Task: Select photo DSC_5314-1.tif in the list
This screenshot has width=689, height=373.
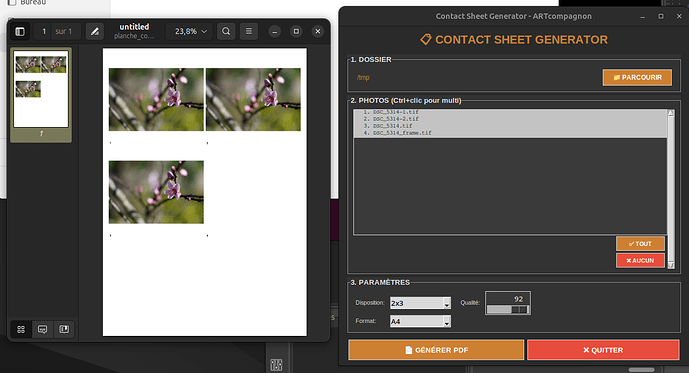Action: 510,112
